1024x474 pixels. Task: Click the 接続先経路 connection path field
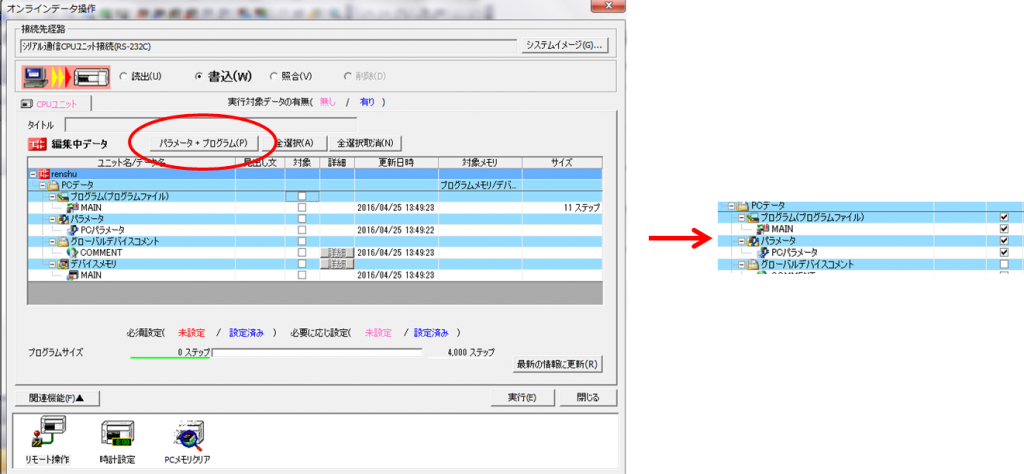(270, 47)
